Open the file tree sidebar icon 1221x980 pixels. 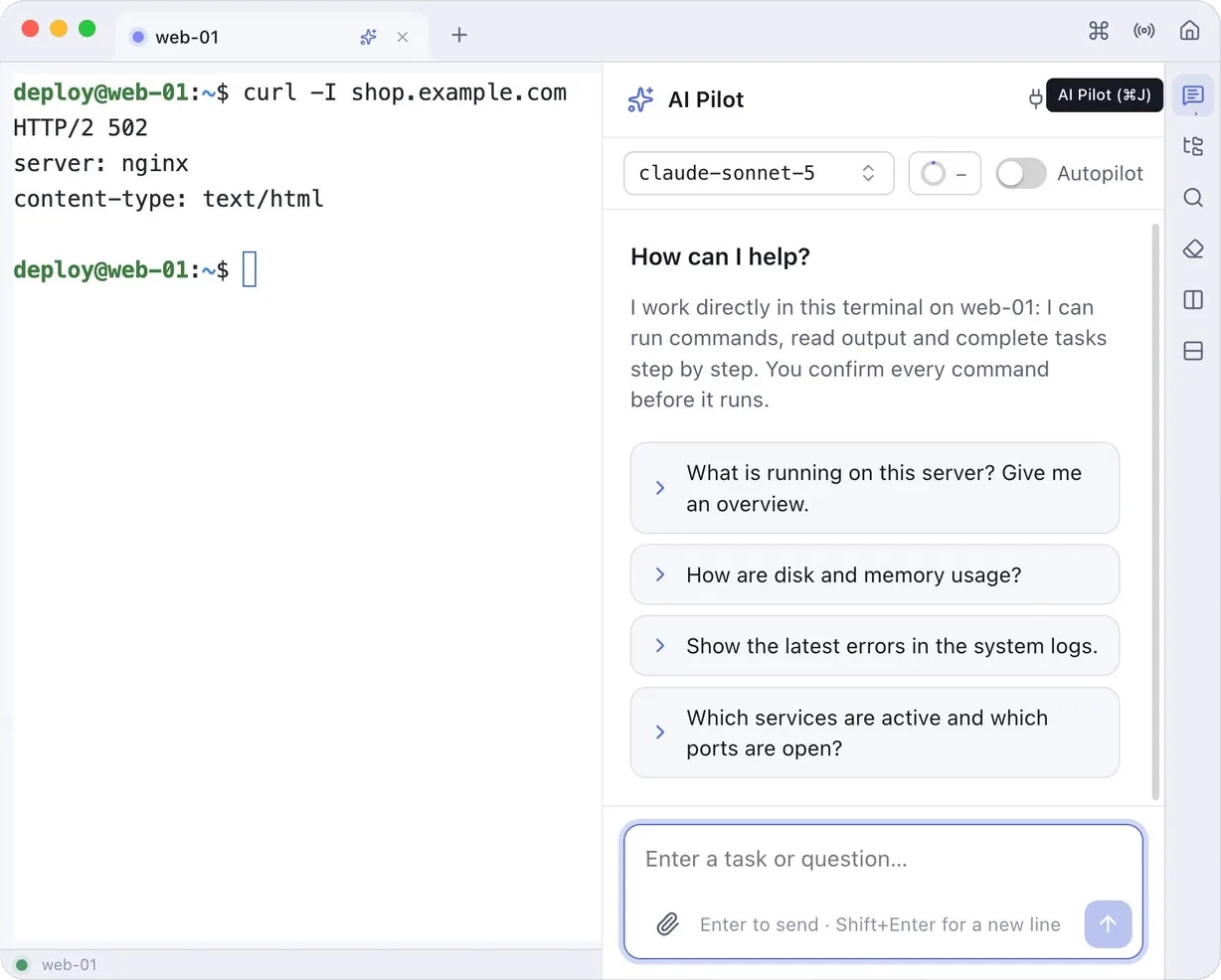[1193, 146]
